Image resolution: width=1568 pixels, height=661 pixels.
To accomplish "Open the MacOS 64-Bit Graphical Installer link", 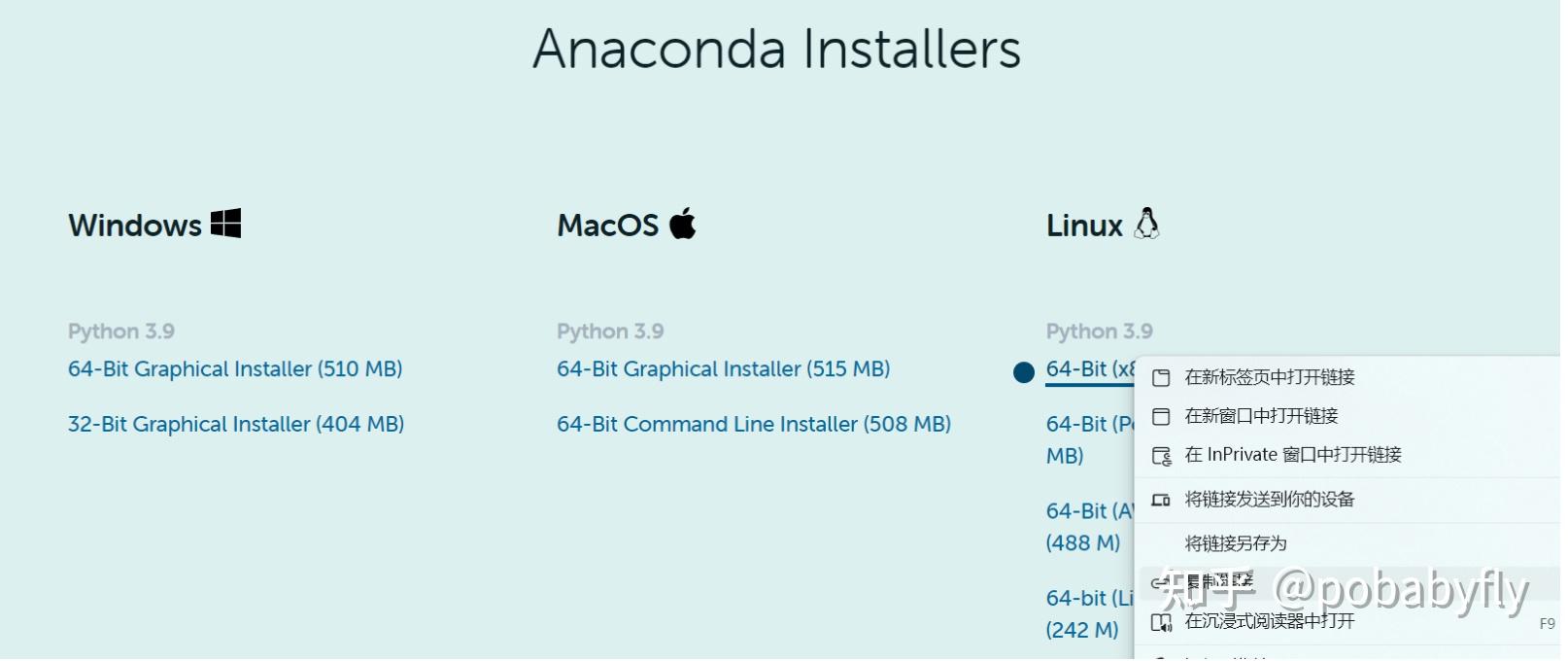I will [723, 368].
